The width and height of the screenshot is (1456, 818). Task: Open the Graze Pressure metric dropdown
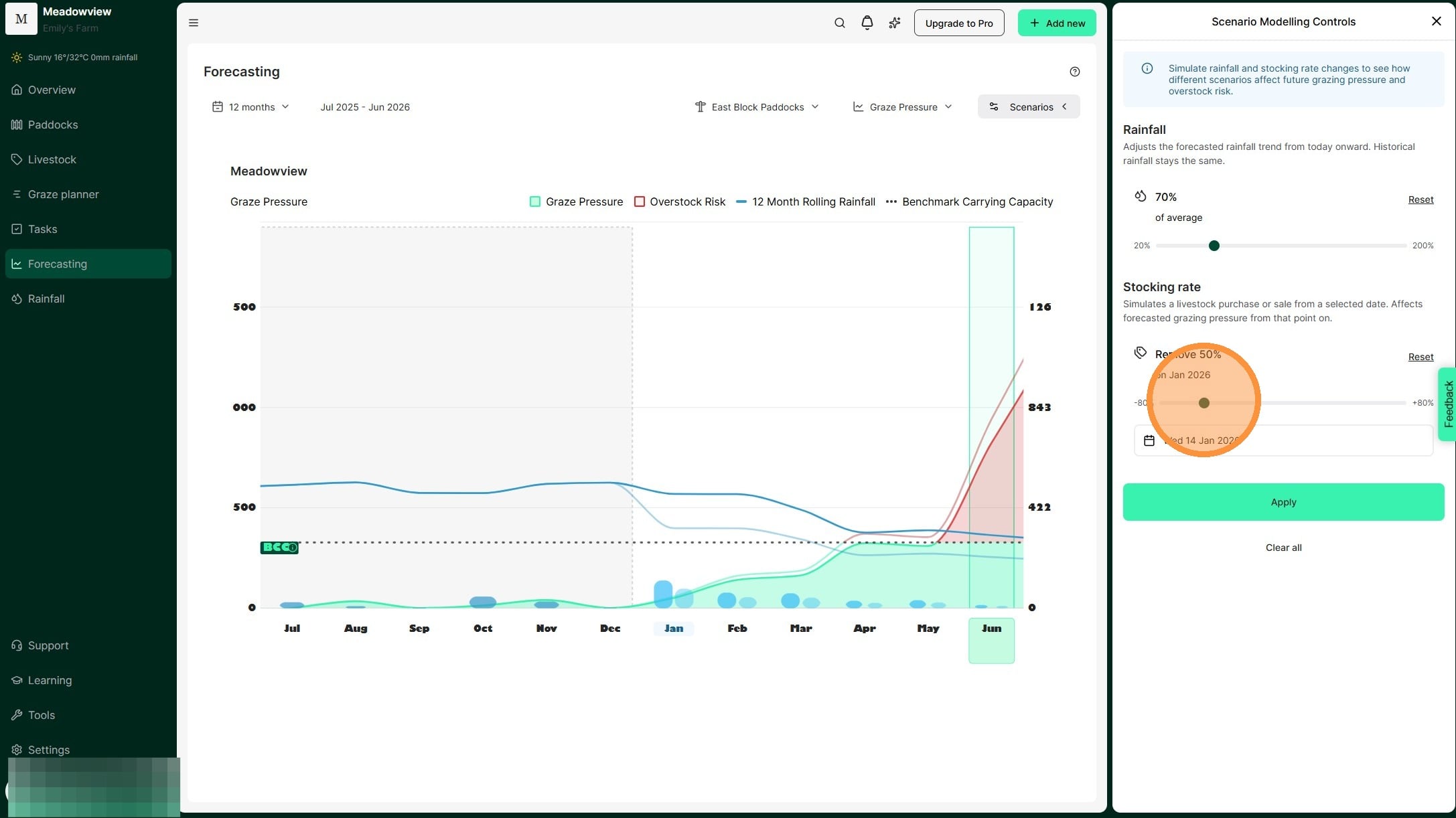point(902,107)
